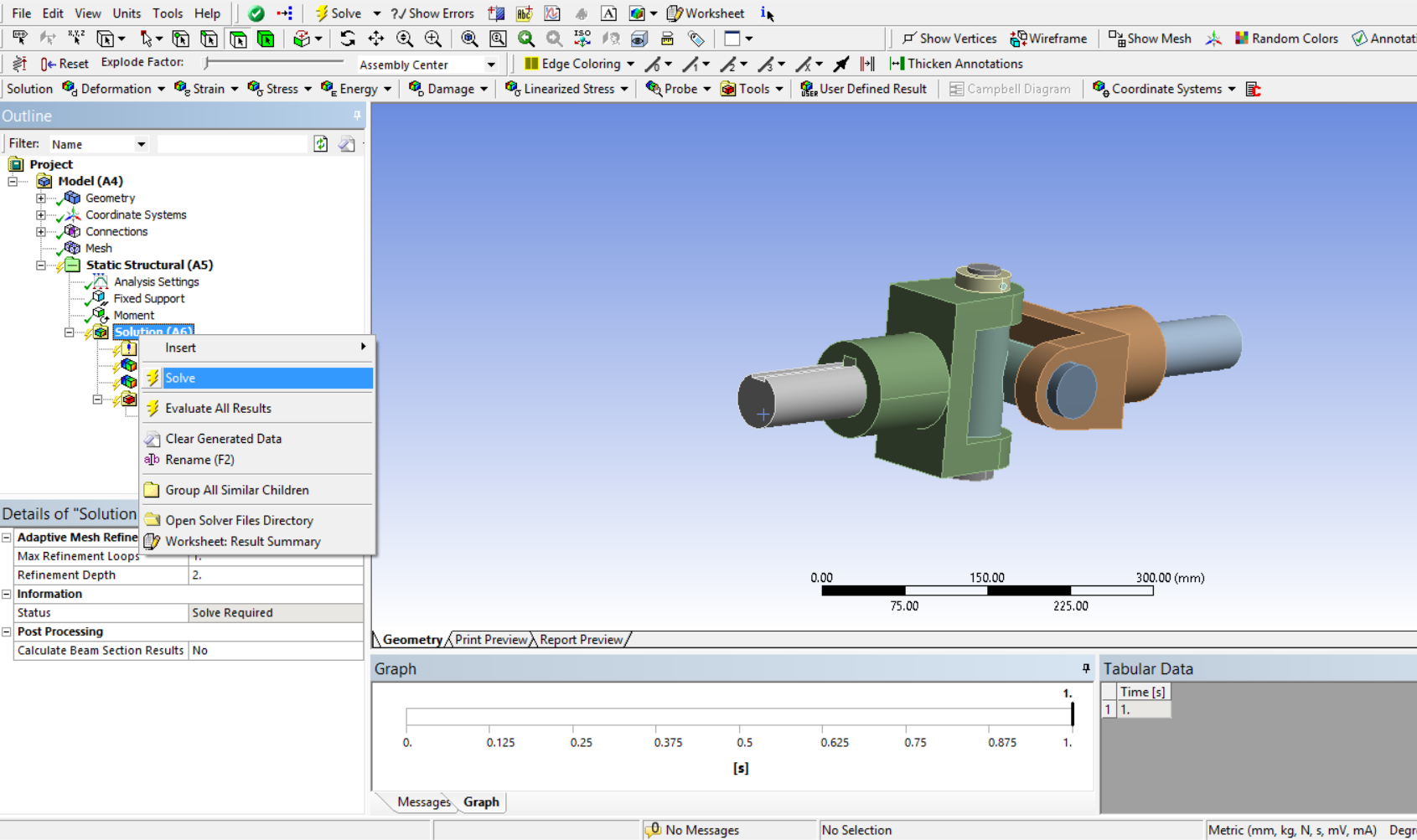
Task: Click the graph timeline end marker
Action: click(x=1072, y=714)
